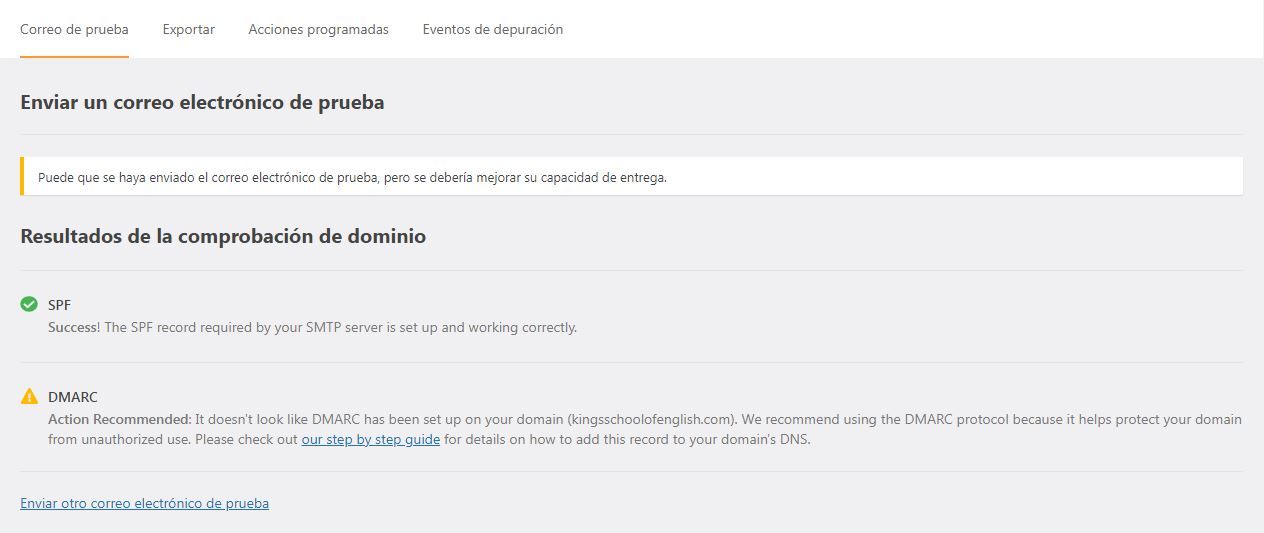1264x533 pixels.
Task: Click the SPF record description sentence
Action: pos(312,327)
